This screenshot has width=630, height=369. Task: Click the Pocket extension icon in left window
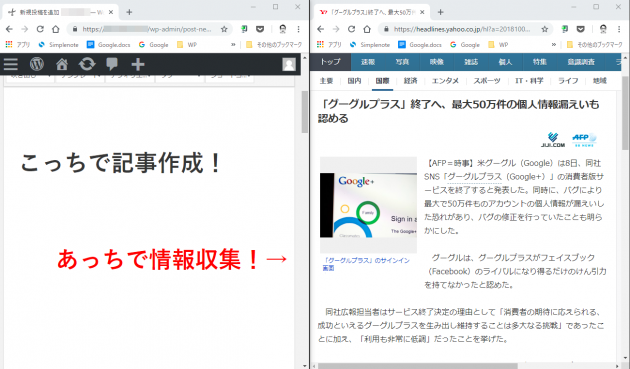(260, 29)
